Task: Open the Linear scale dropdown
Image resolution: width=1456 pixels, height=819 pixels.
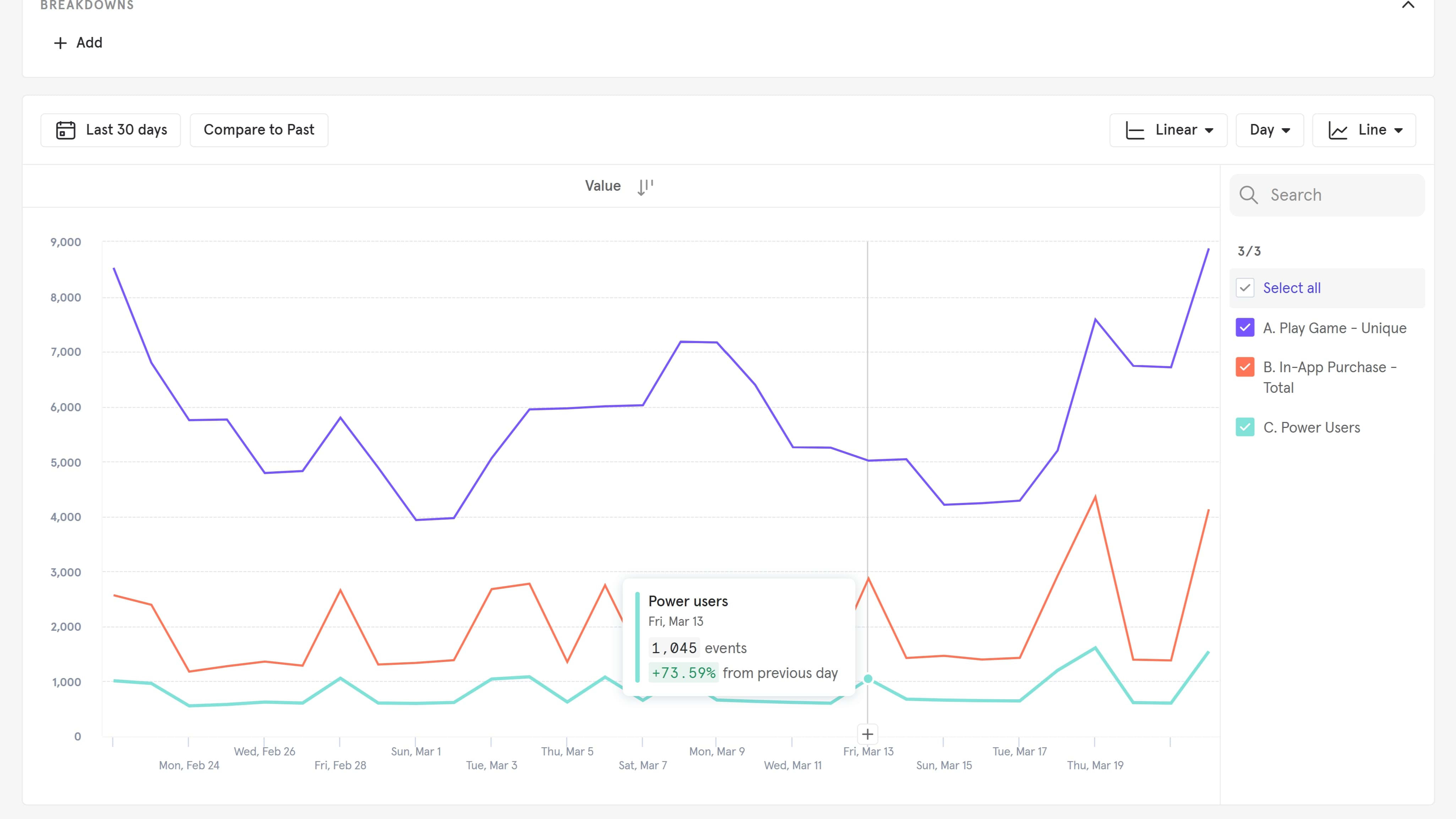Action: pyautogui.click(x=1168, y=130)
